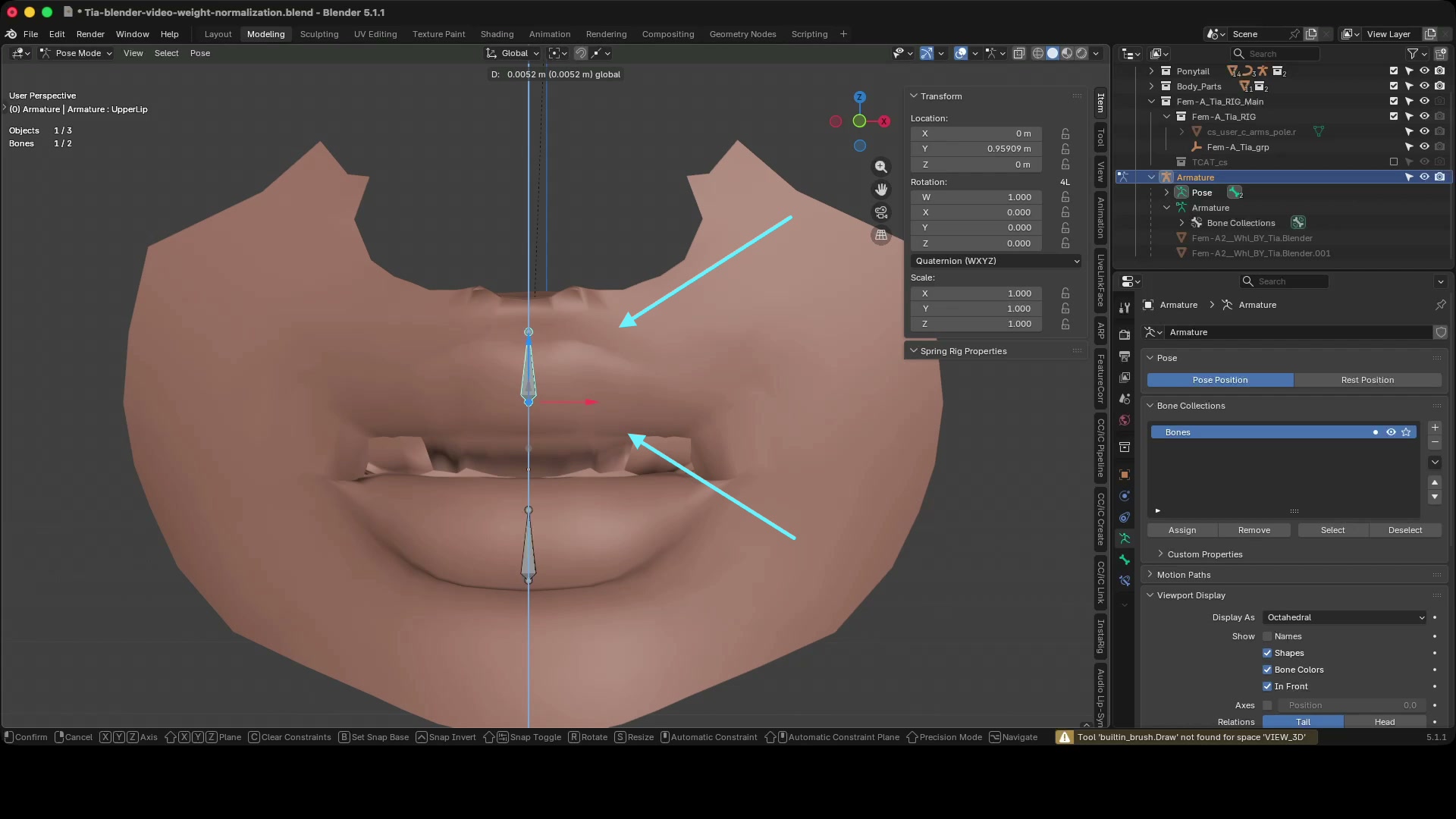Select wireframe viewport shading icon

pyautogui.click(x=1037, y=53)
